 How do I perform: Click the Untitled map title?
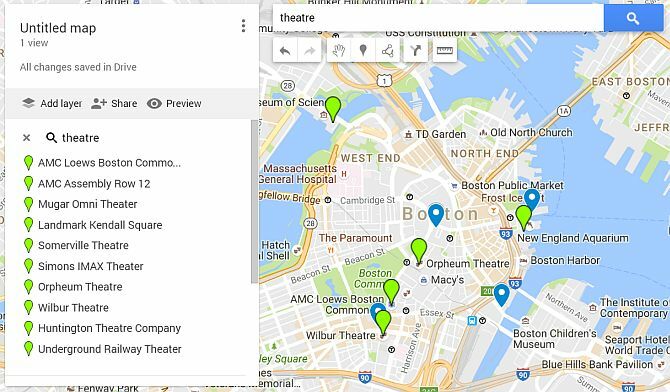[x=58, y=28]
